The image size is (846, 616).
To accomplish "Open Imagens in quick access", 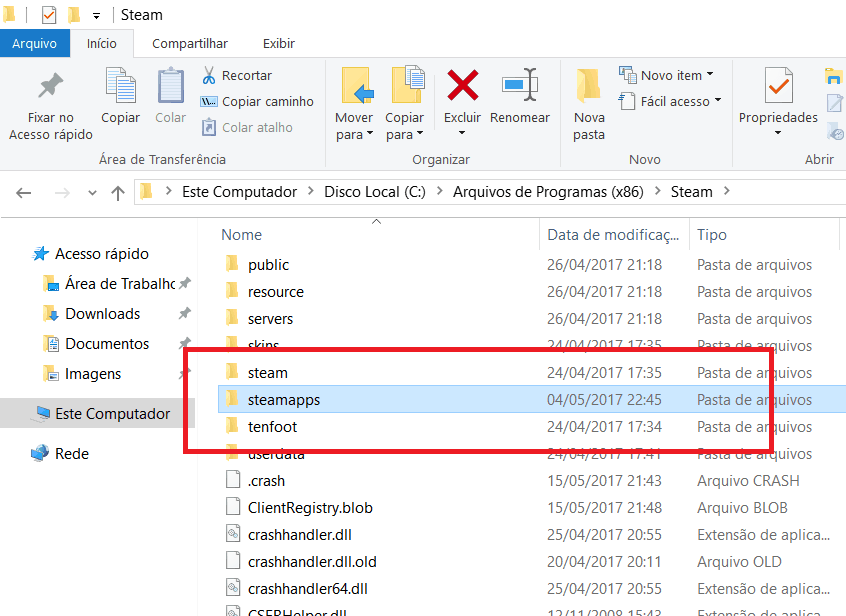I will point(83,374).
